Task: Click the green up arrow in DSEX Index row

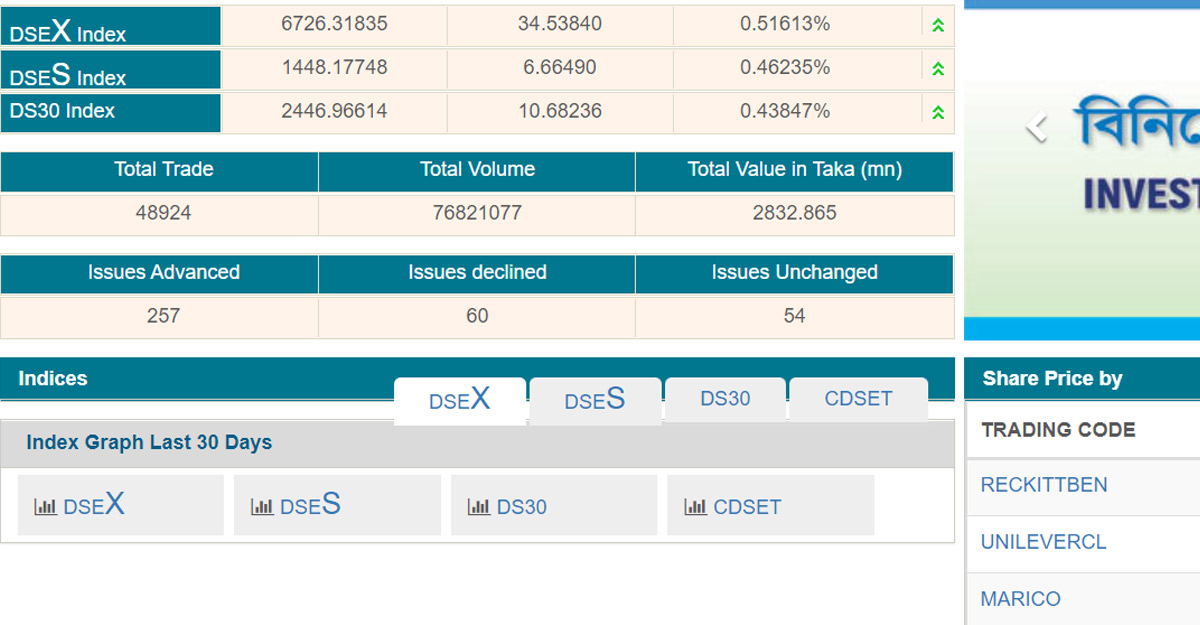Action: [x=937, y=26]
